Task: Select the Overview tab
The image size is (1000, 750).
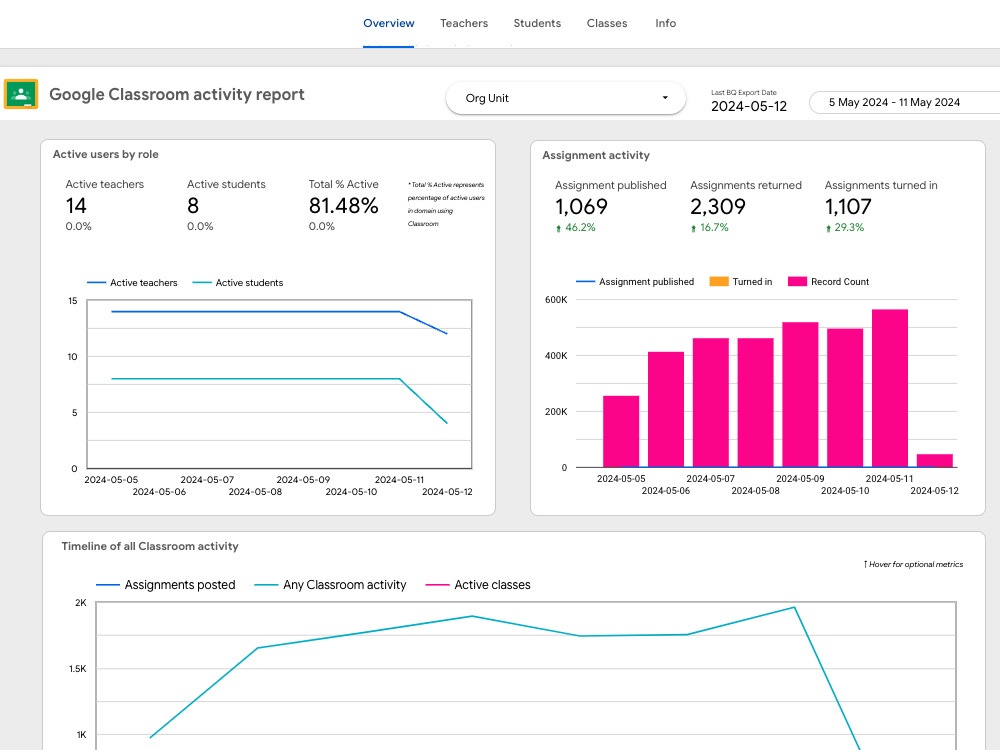Action: (x=388, y=24)
